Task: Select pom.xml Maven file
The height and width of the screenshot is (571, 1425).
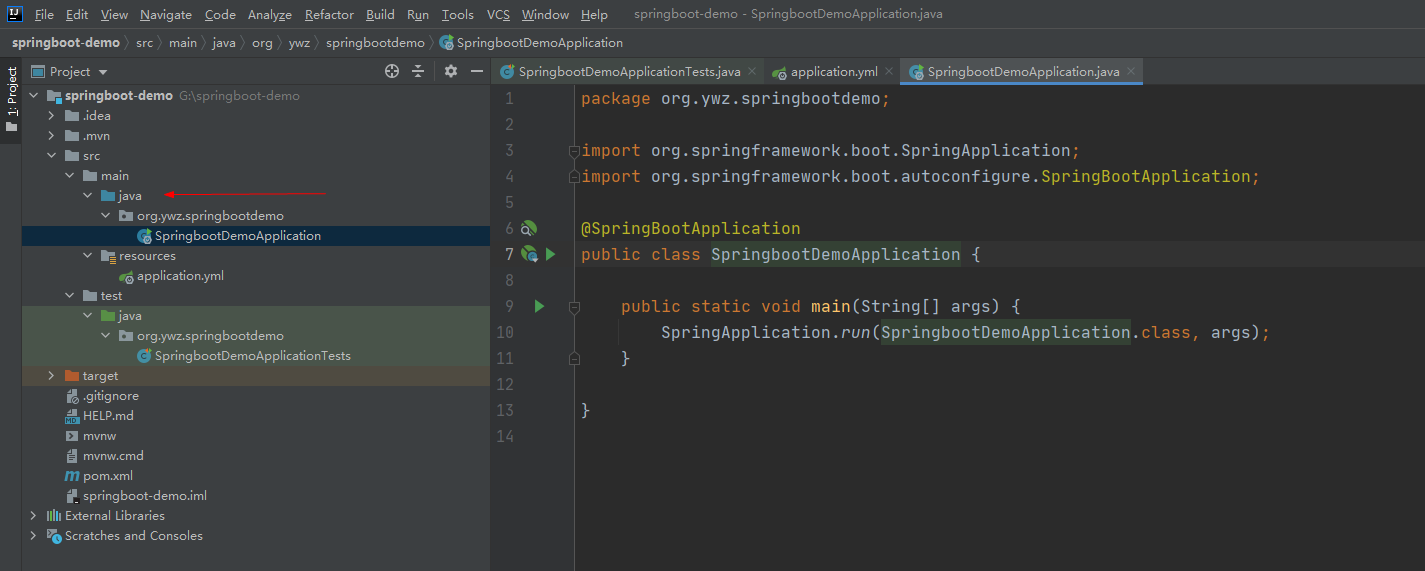Action: [x=108, y=476]
